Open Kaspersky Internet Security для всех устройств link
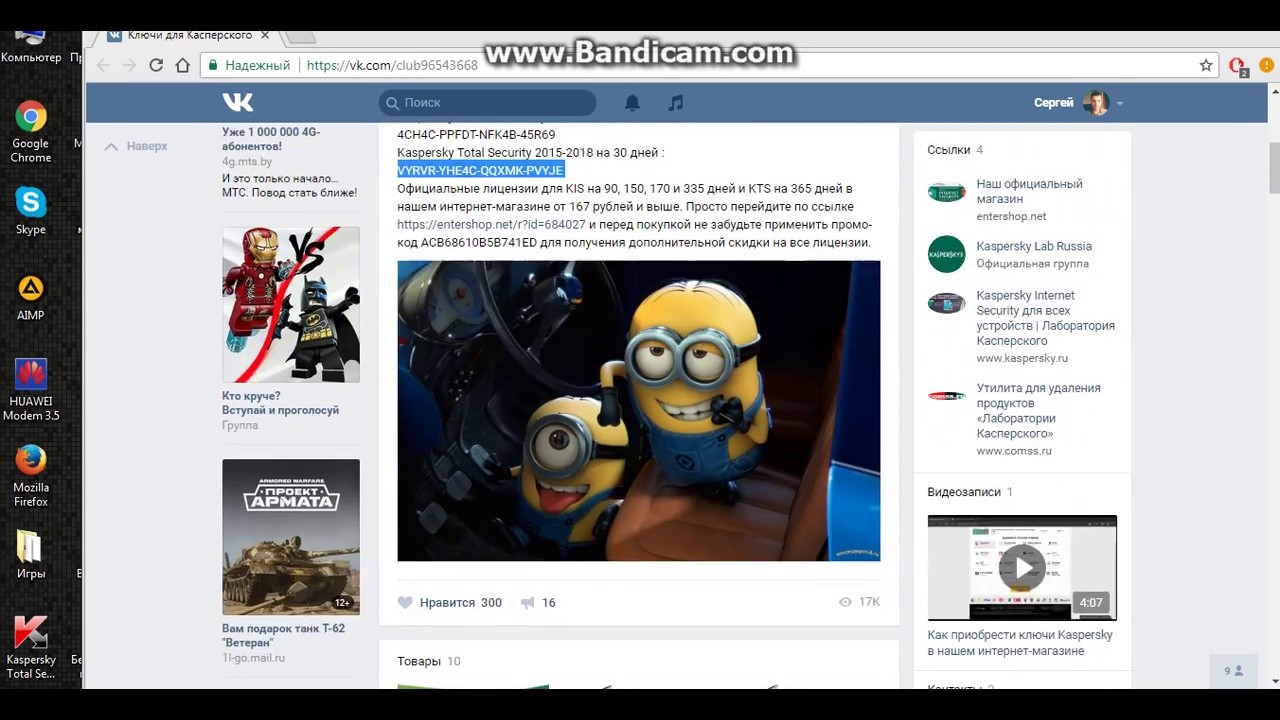The image size is (1280, 720). click(x=1045, y=318)
